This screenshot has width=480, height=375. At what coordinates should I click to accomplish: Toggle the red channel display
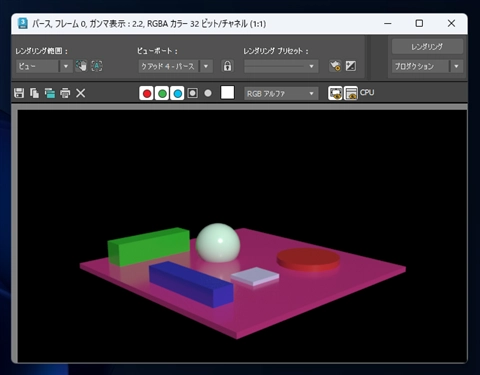coord(147,93)
